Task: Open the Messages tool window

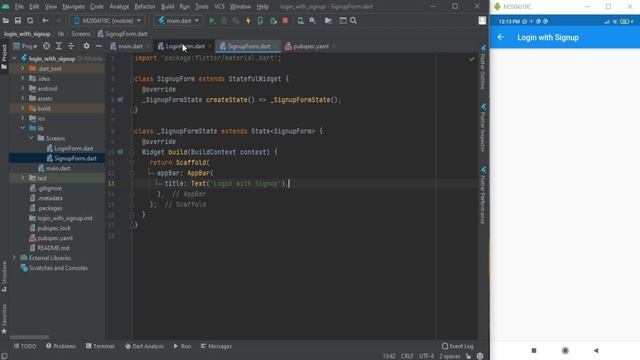Action: click(216, 346)
